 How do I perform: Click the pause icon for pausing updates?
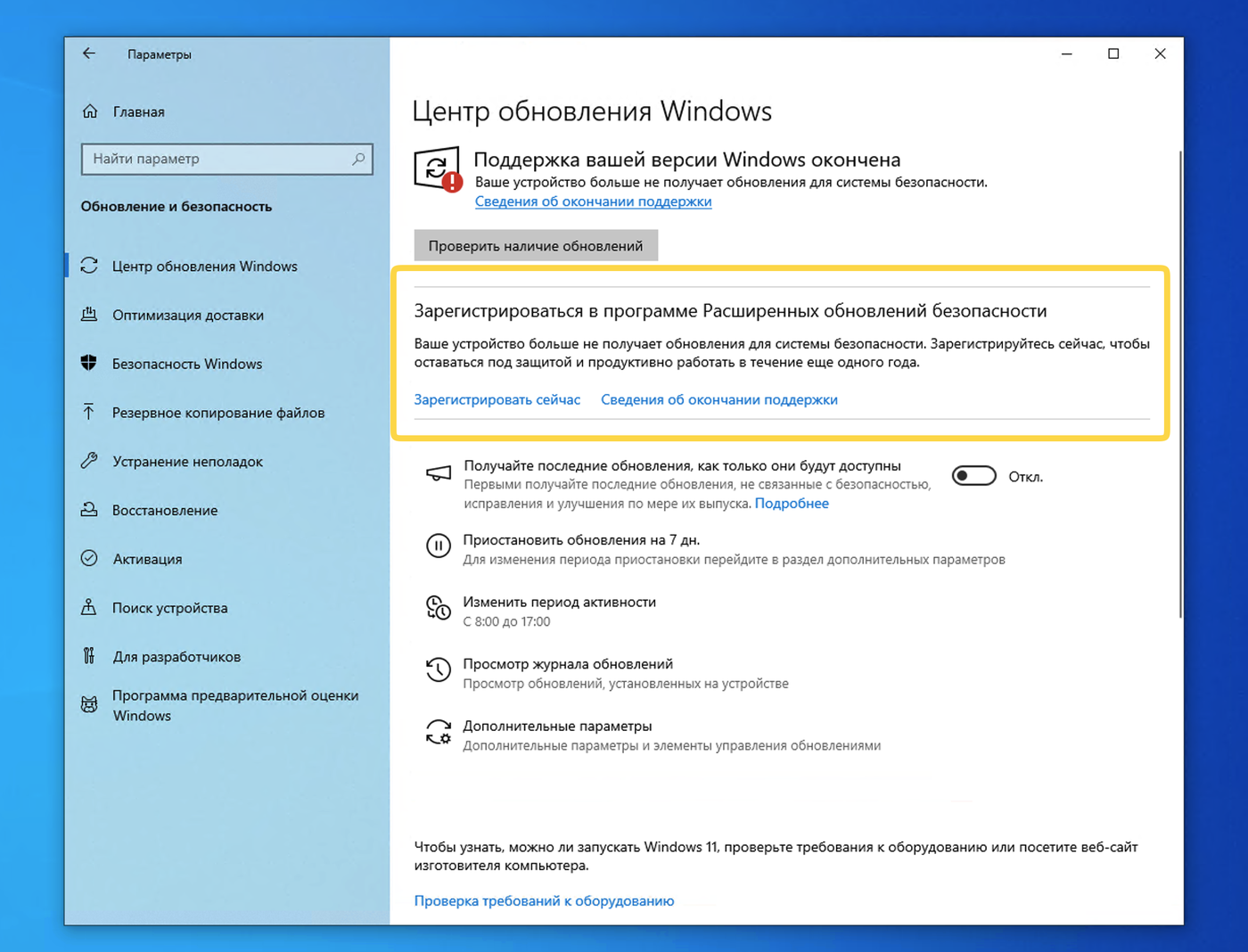439,546
